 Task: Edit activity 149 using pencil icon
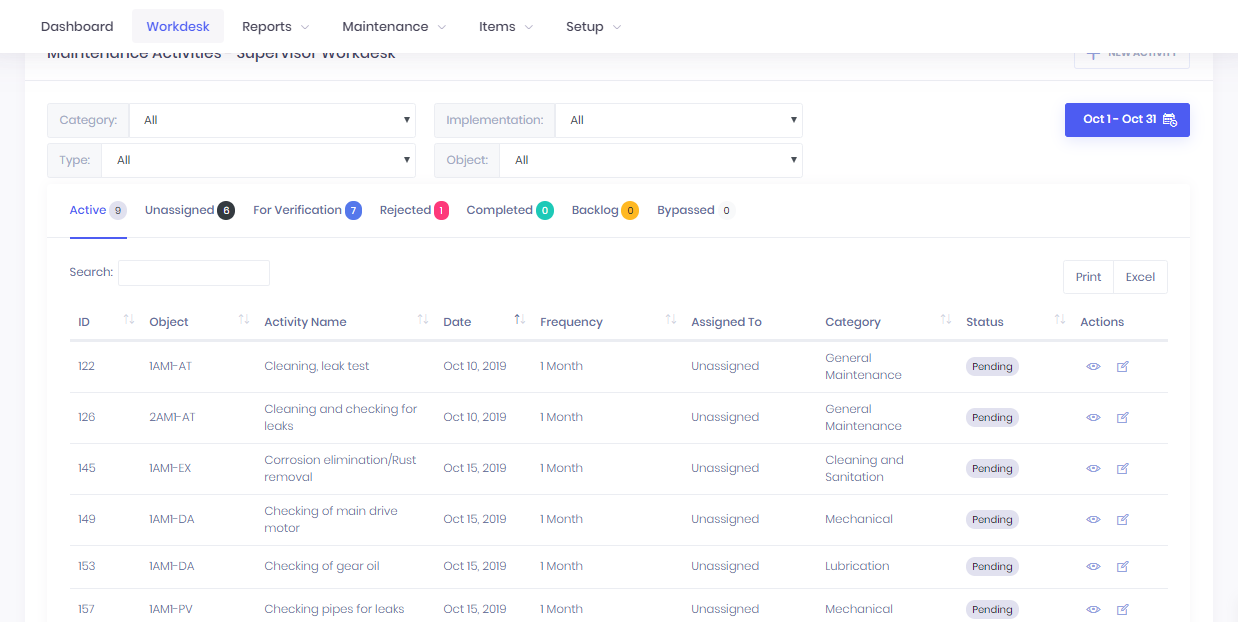pos(1122,520)
